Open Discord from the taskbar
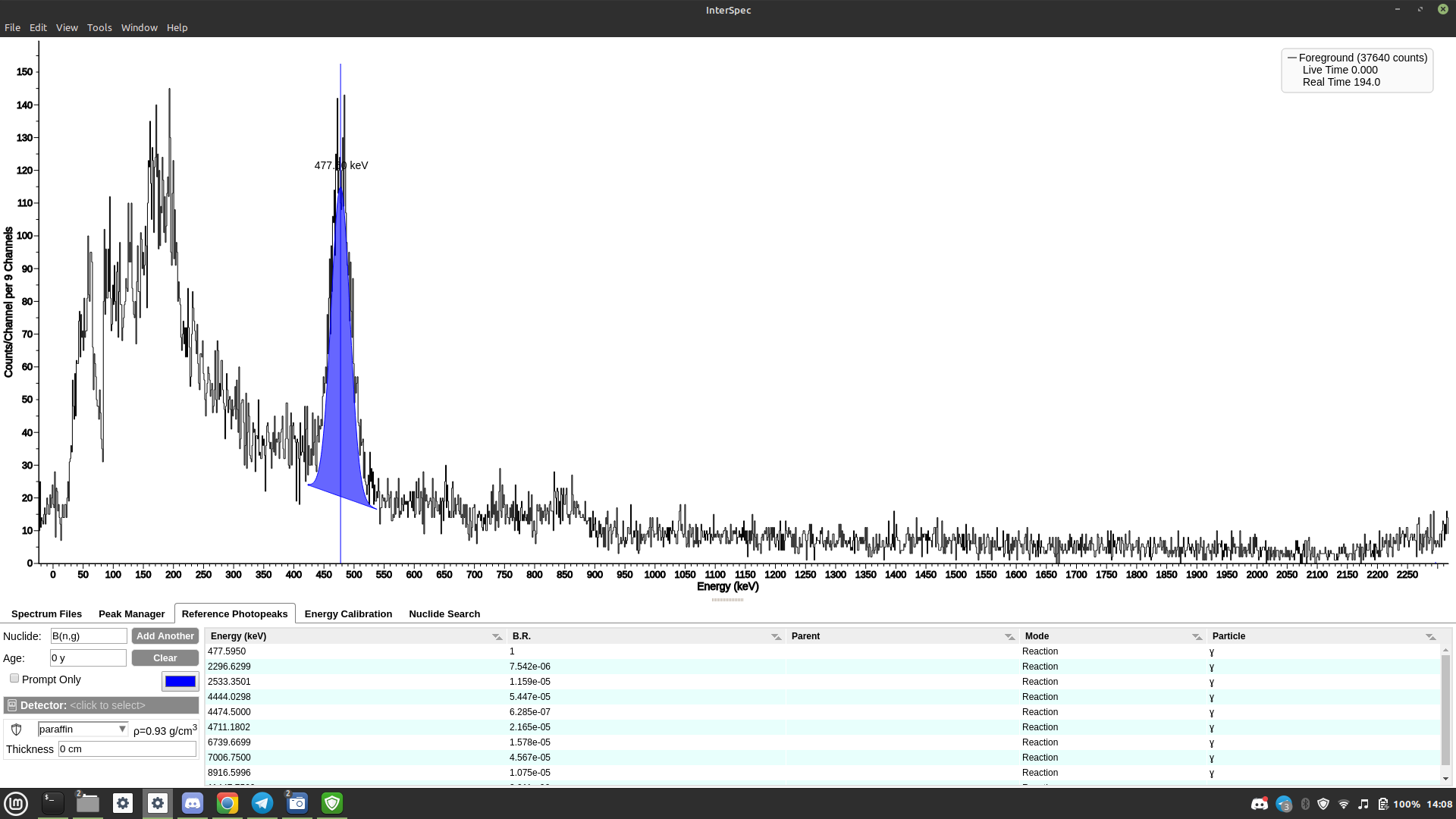Viewport: 1456px width, 819px height. (193, 803)
